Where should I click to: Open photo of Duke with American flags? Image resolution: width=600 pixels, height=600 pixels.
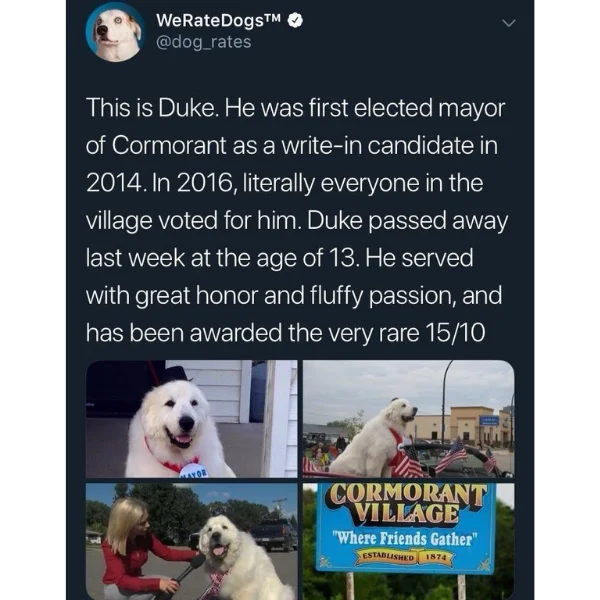point(408,419)
